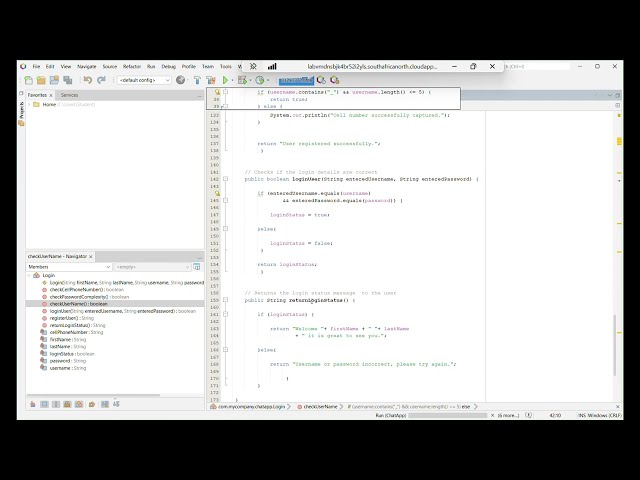Click the editor vertical scrollbar thumb
This screenshot has width=640, height=480.
point(614,345)
